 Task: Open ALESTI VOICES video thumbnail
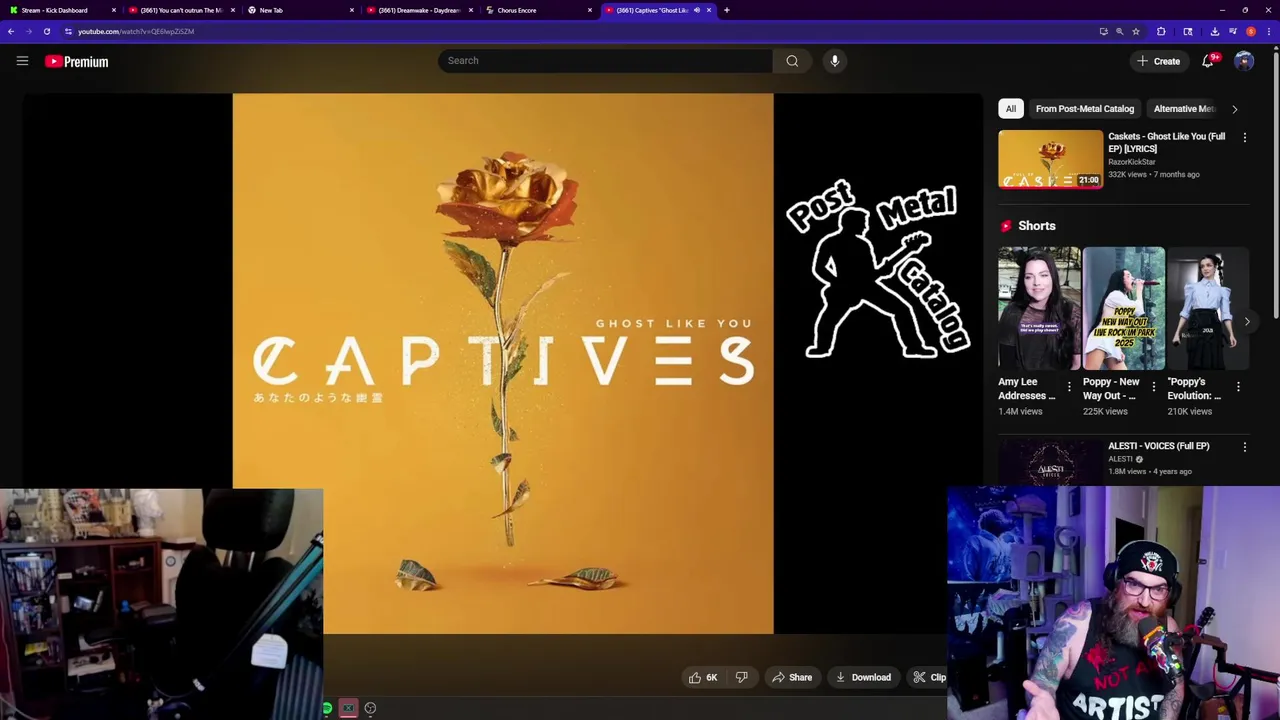1050,462
